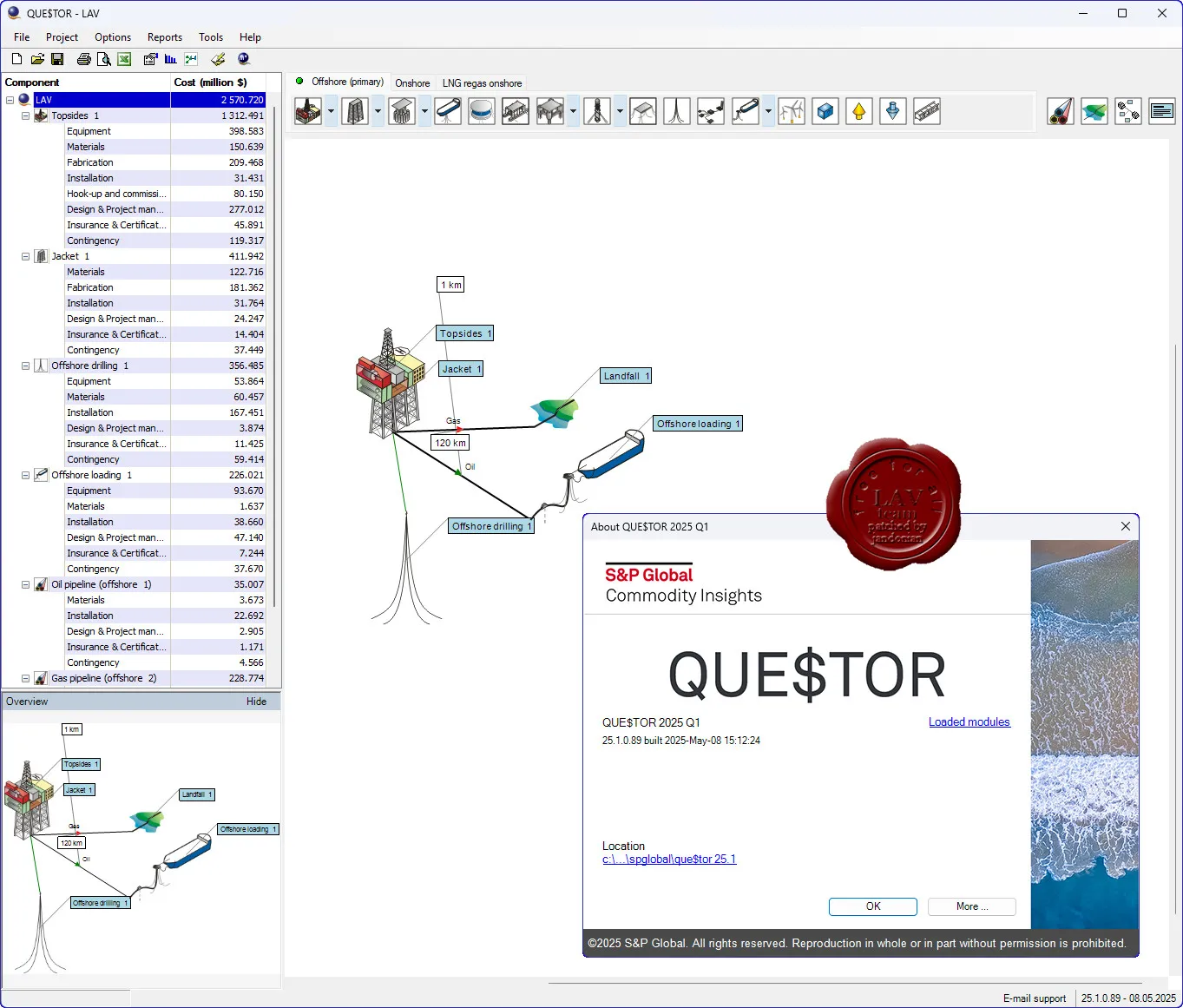Click the Print icon
This screenshot has height=1008, width=1183.
point(84,59)
